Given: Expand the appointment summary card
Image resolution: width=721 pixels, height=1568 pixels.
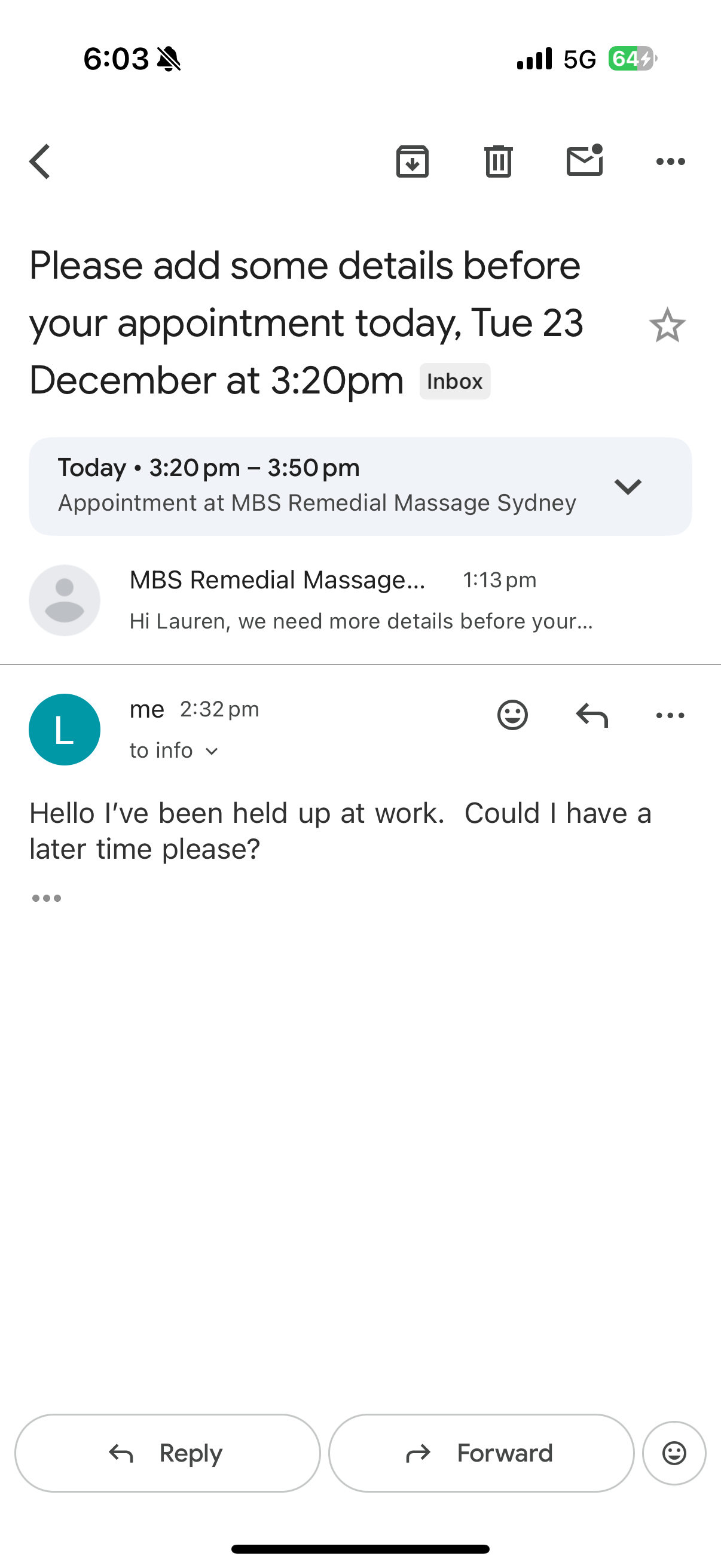Looking at the screenshot, I should tap(627, 486).
